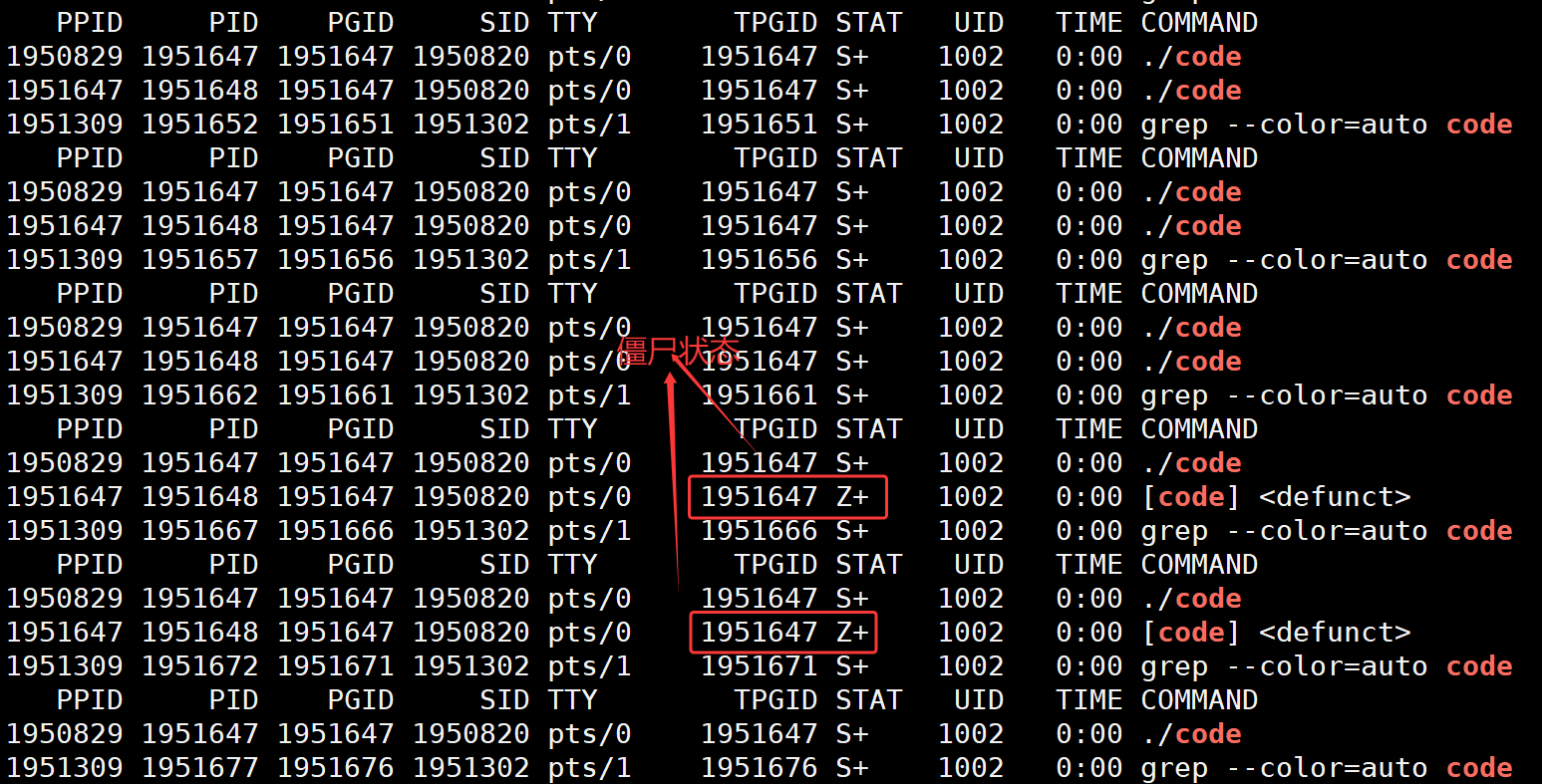Select grep command in PID 1951662 row
This screenshot has height=784, width=1542.
pyautogui.click(x=1327, y=395)
